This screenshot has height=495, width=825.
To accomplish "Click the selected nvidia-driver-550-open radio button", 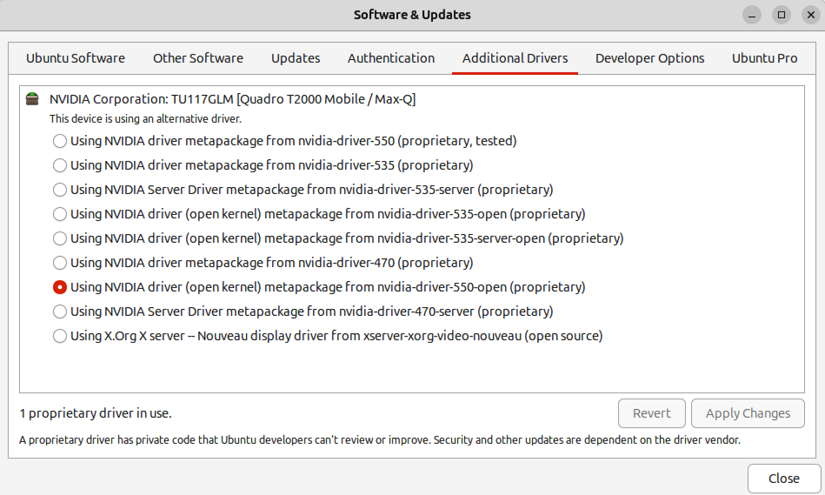I will (60, 287).
